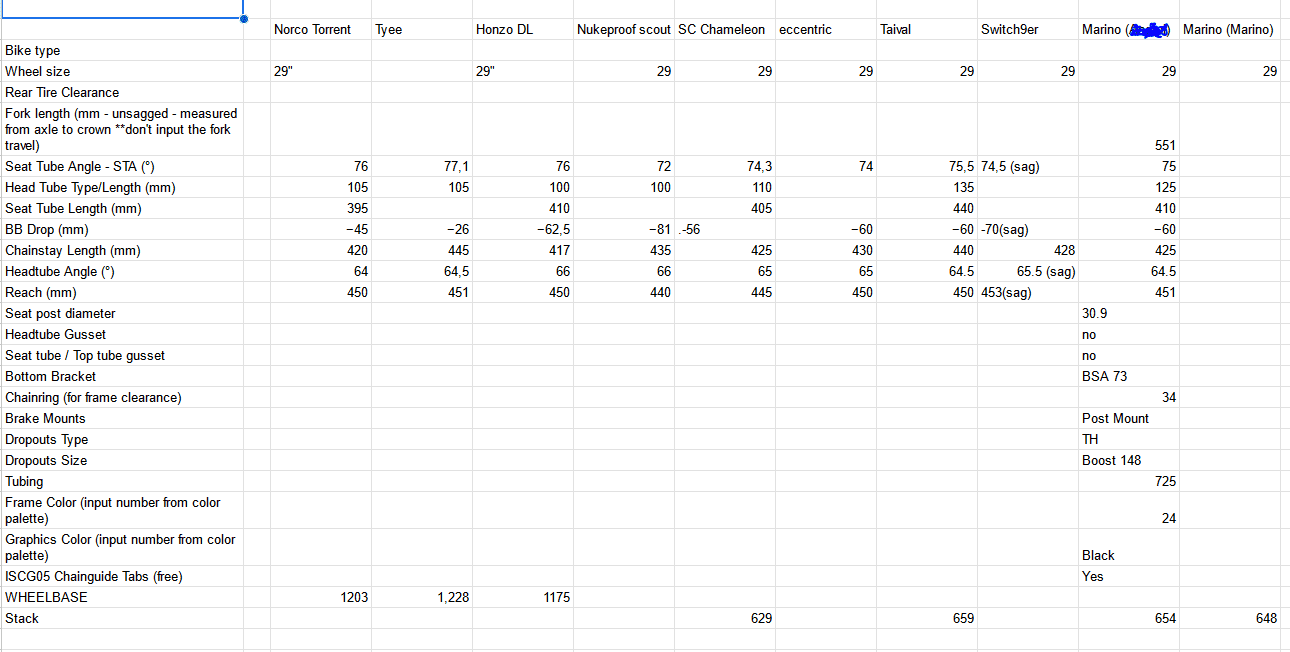The image size is (1290, 652).
Task: Select the '74,5 (sag)' cell
Action: [1028, 167]
